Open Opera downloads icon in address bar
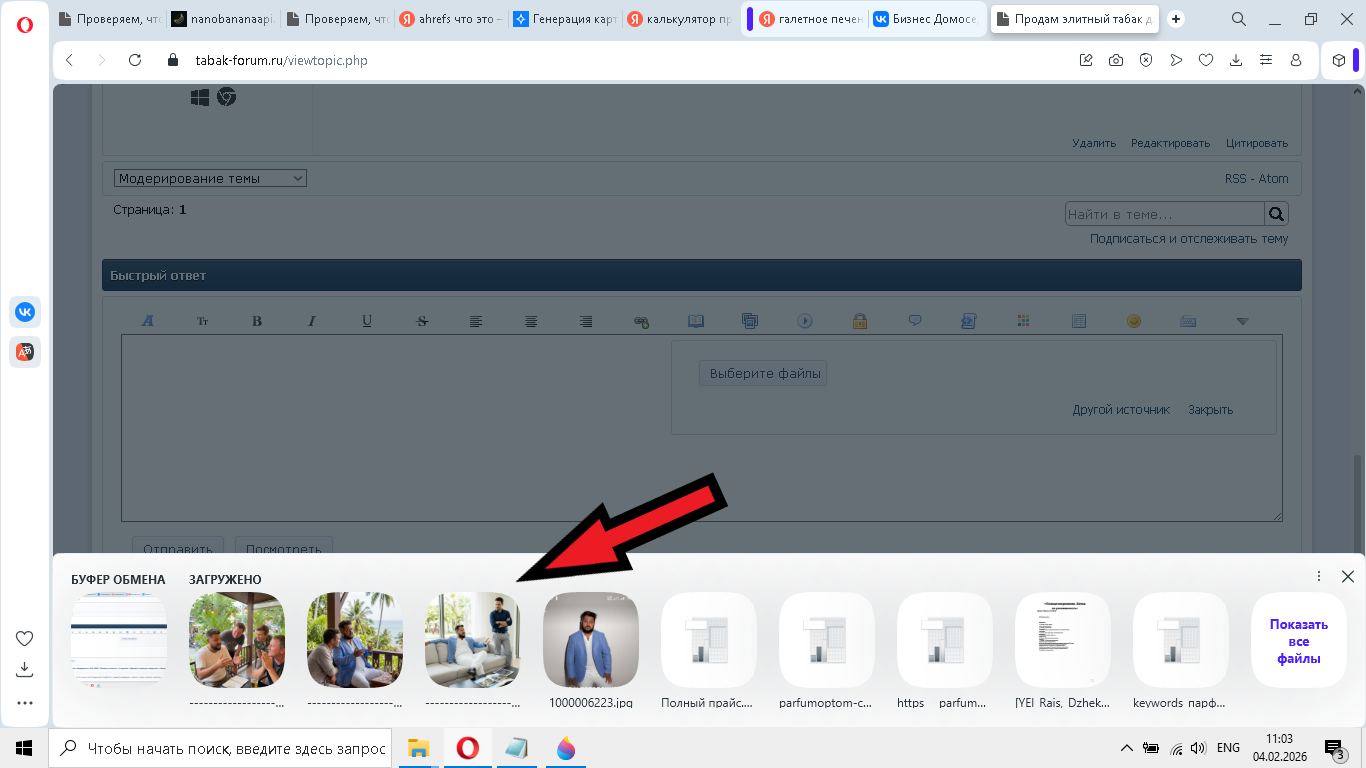Viewport: 1366px width, 768px height. tap(1236, 60)
